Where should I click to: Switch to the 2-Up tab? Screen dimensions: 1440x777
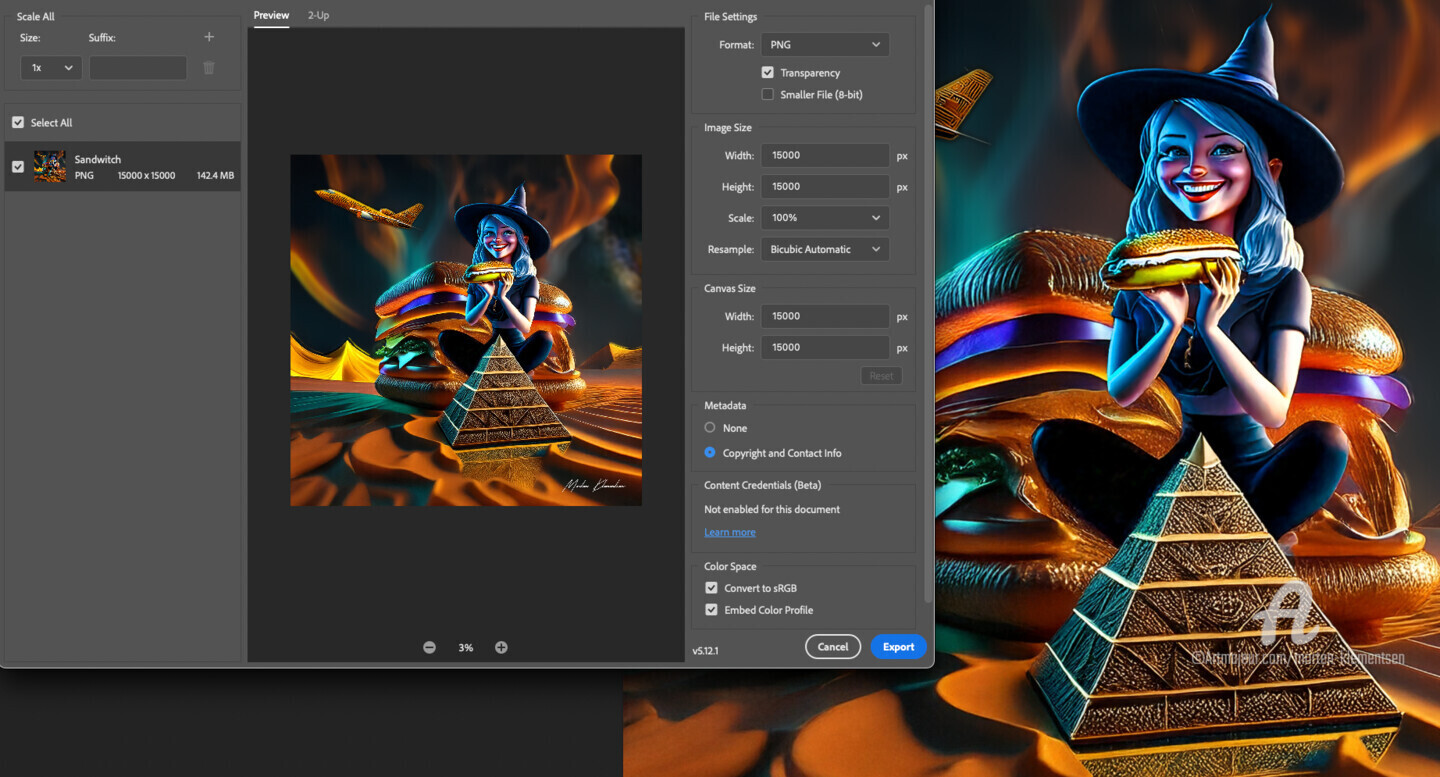point(318,15)
